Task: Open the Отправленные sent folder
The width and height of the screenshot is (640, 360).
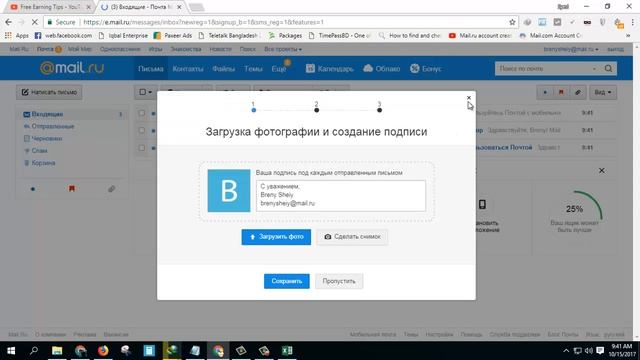Action: tap(53, 127)
